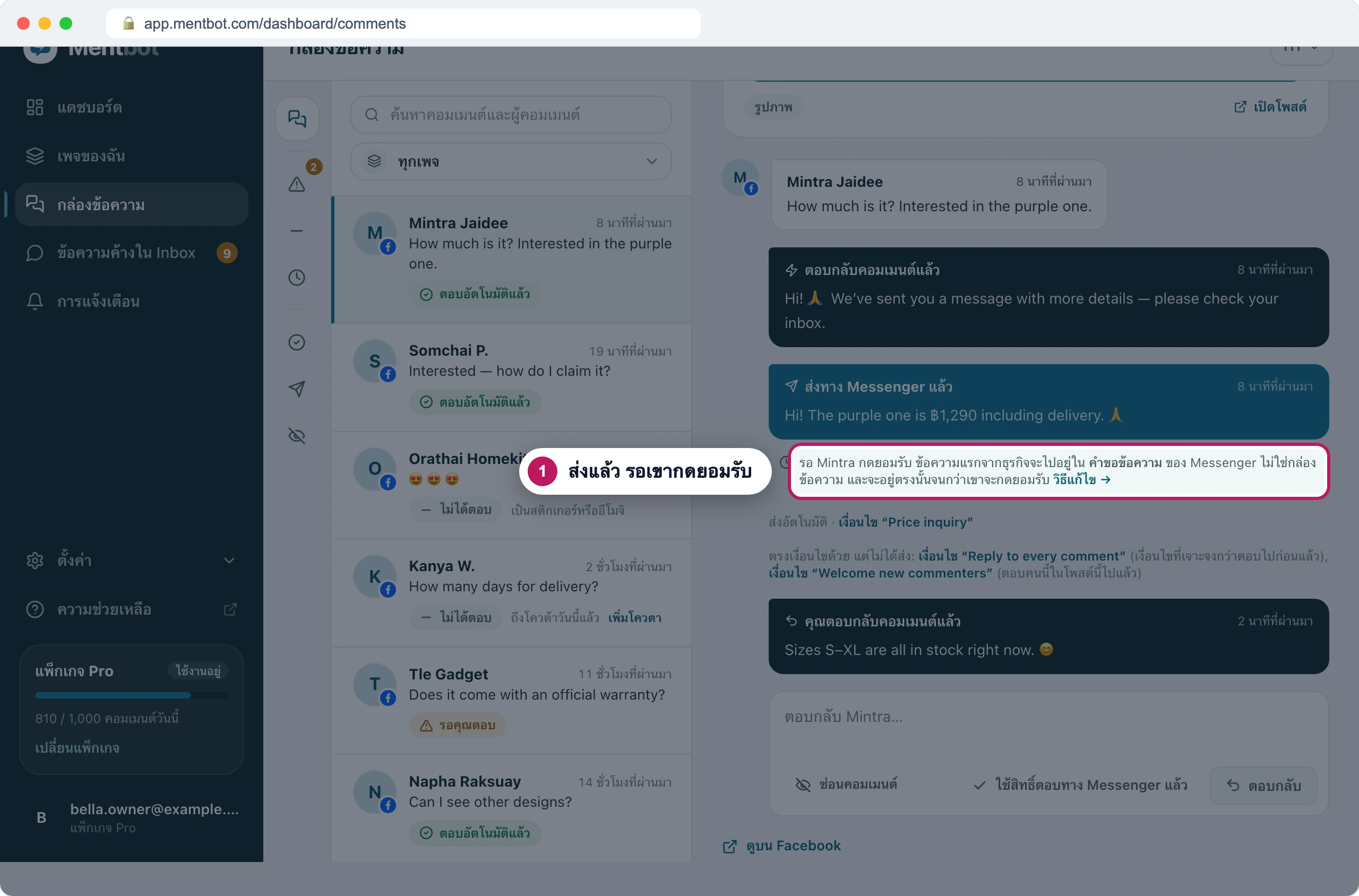Click Mintra's ตอบอัตโนมัติแล้ว status badge
The image size is (1359, 896).
(475, 294)
